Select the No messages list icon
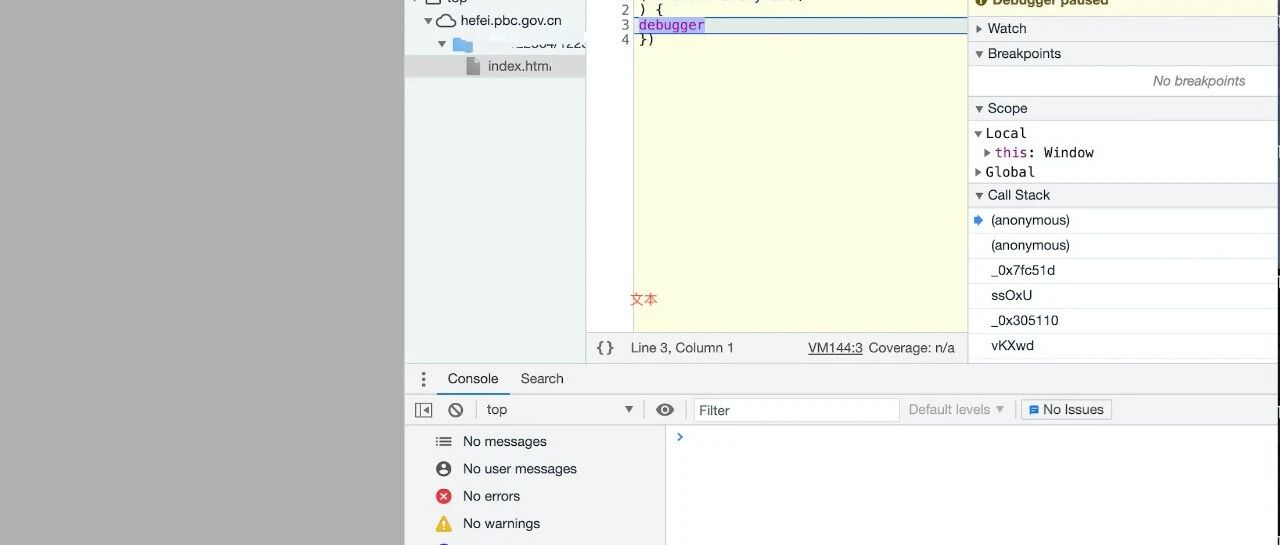The image size is (1280, 545). click(444, 442)
